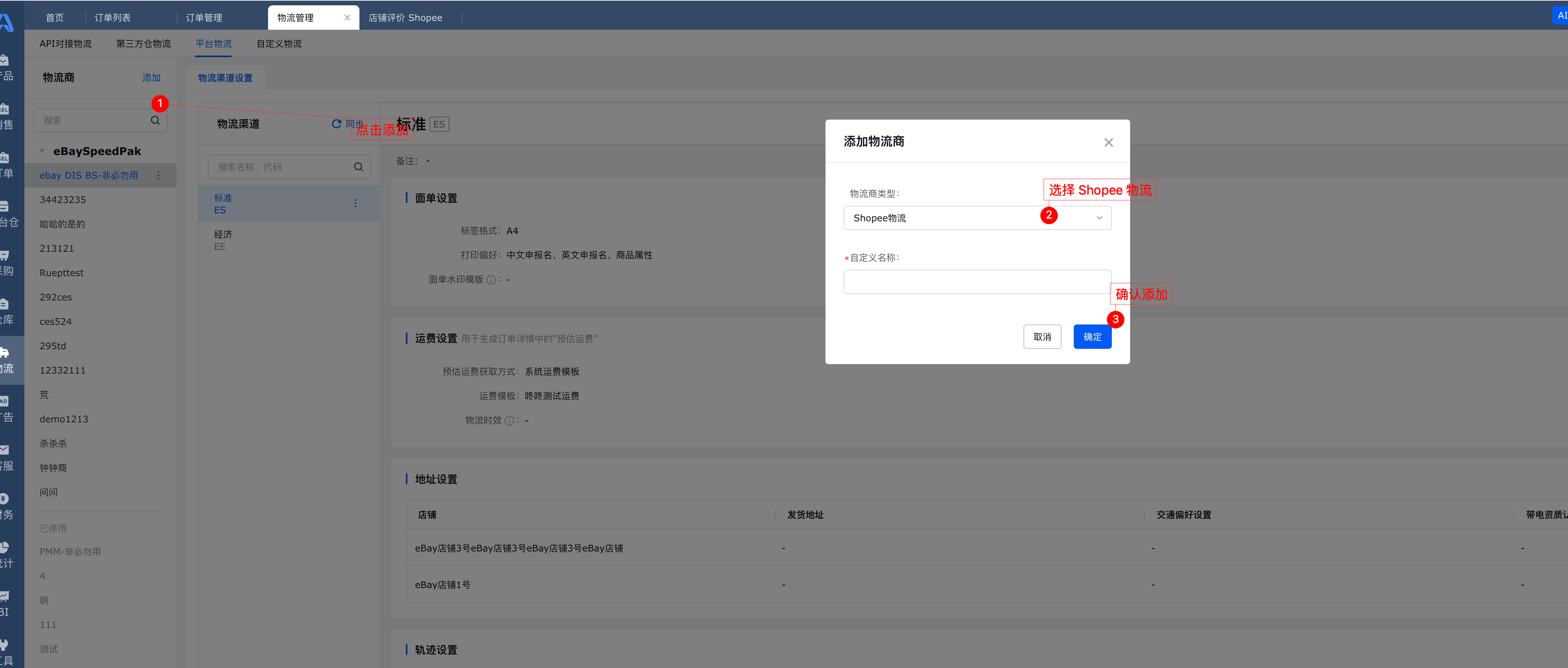The image size is (1568, 668).
Task: Select disabled provider 测试
Action: click(x=101, y=649)
